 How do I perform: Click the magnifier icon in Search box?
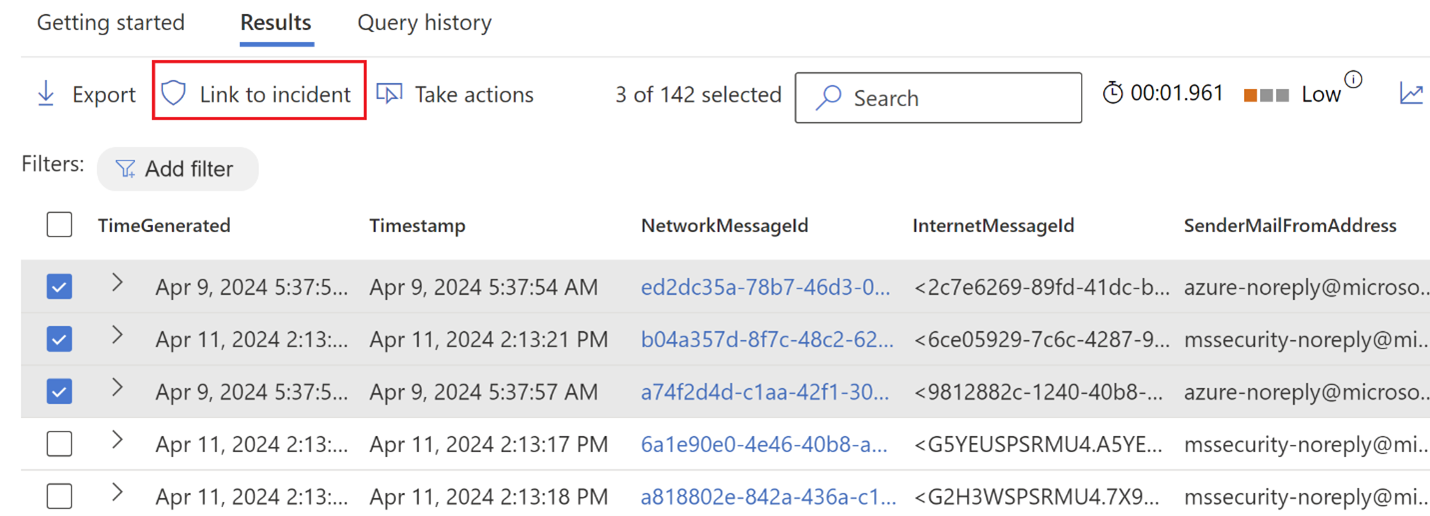(828, 98)
